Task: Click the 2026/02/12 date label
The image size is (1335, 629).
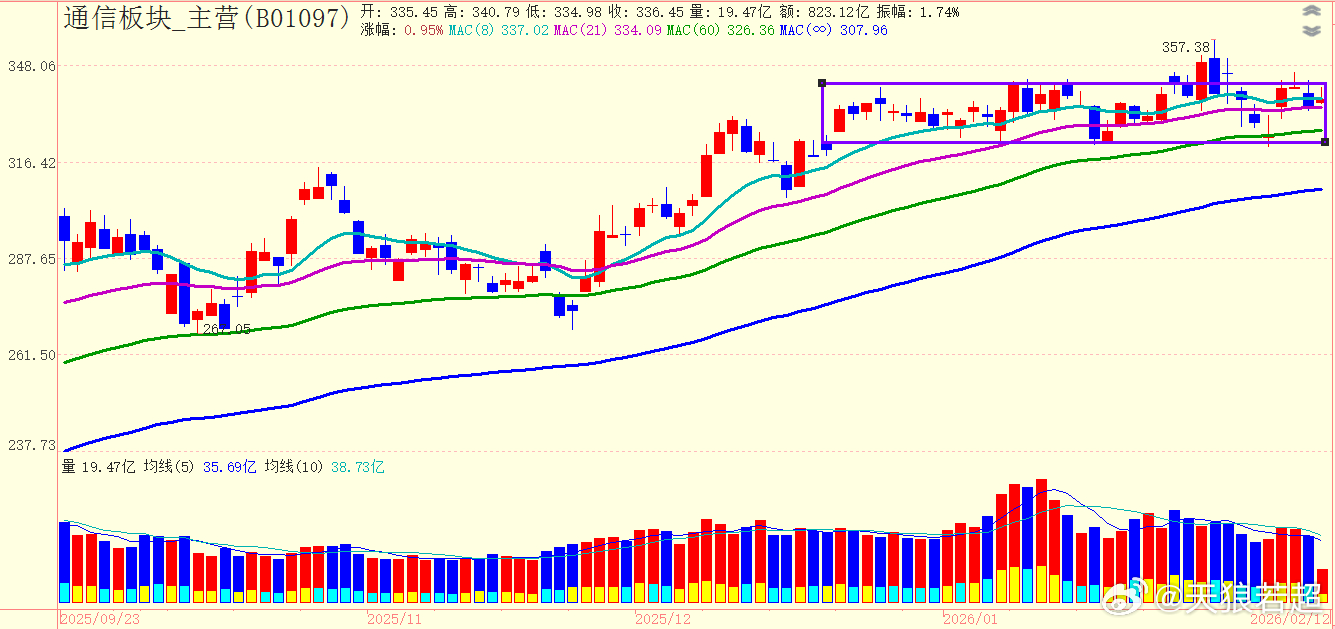Action: click(x=1290, y=619)
